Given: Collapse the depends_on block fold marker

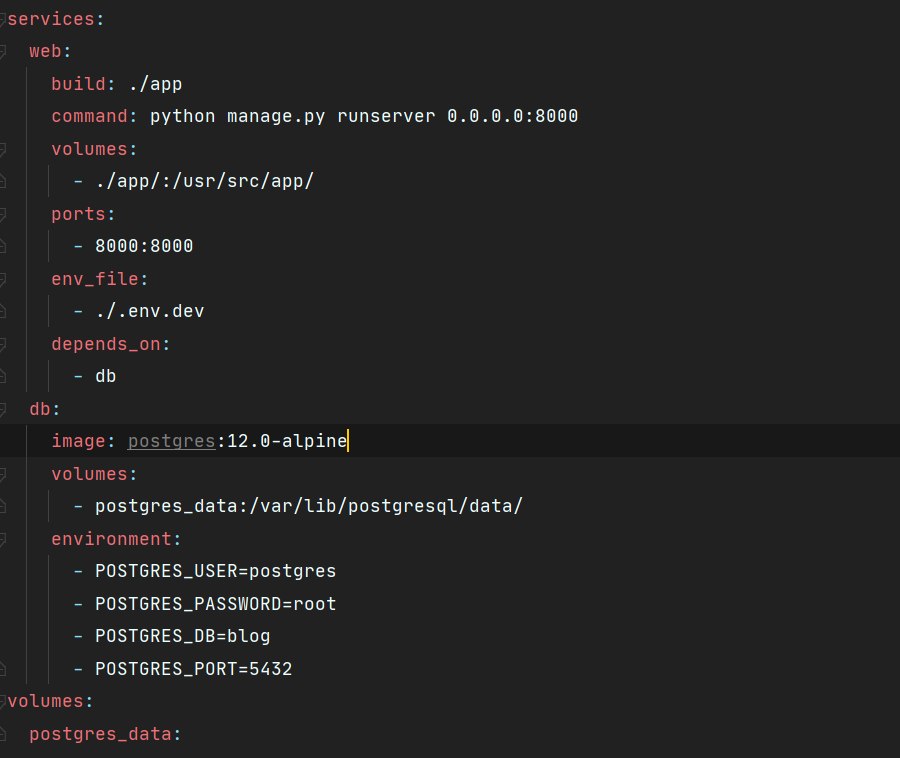Looking at the screenshot, I should (2, 344).
